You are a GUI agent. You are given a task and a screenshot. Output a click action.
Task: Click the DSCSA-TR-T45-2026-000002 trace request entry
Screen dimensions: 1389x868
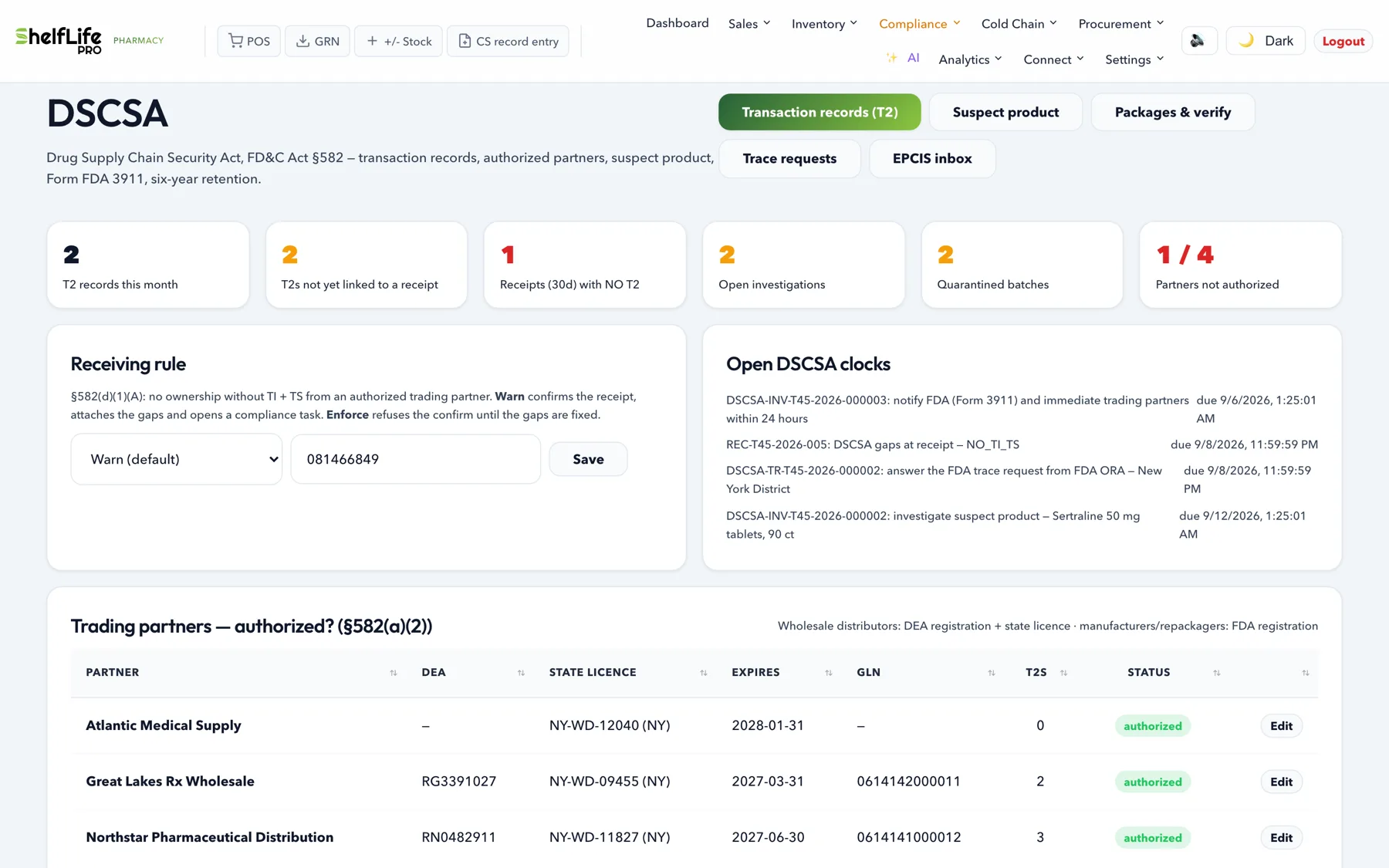pyautogui.click(x=1022, y=480)
